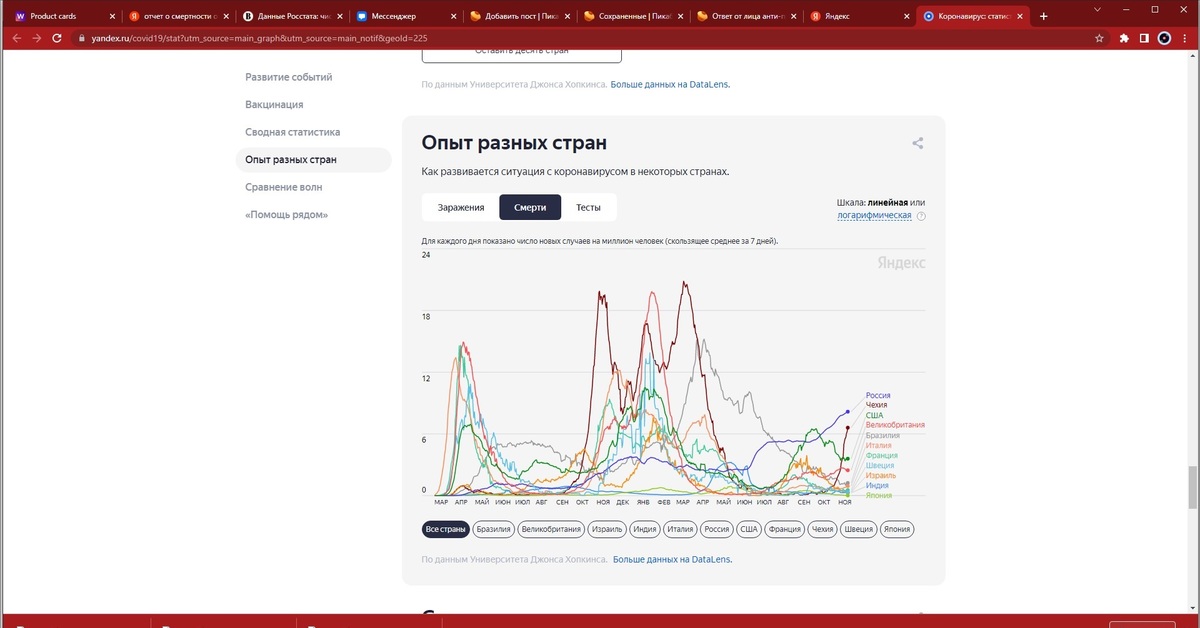The image size is (1200, 628).
Task: Switch to the Добавить пост tab
Action: [518, 16]
